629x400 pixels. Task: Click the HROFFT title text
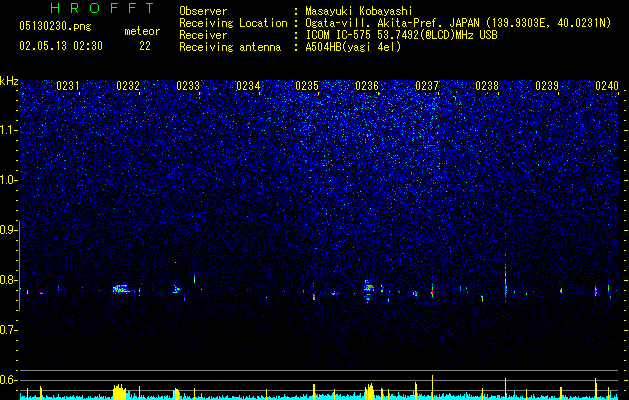click(103, 8)
